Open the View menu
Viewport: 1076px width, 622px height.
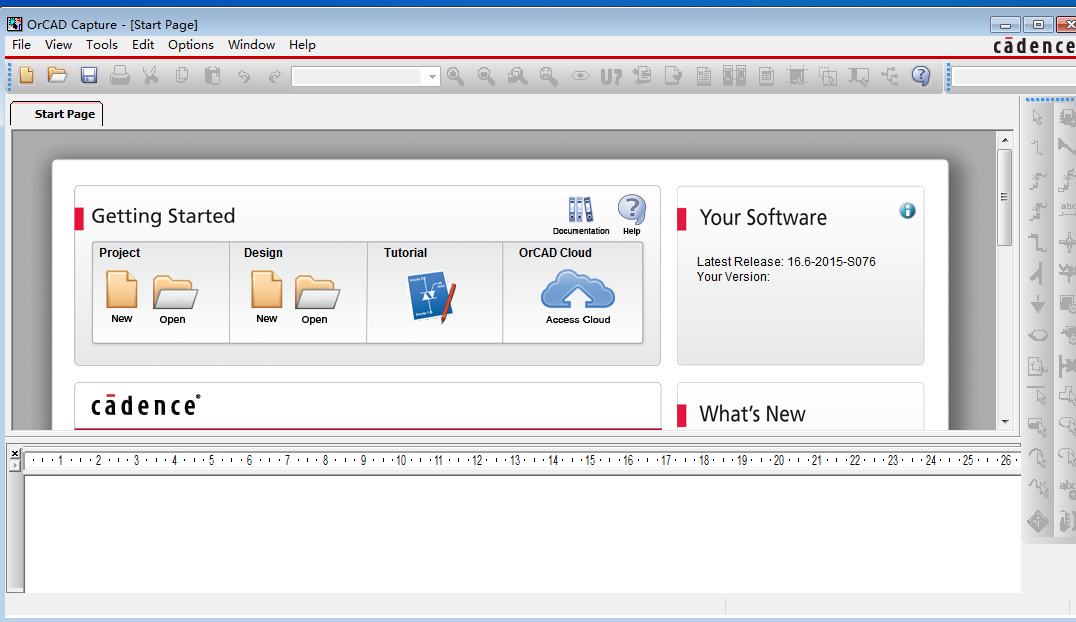[58, 45]
